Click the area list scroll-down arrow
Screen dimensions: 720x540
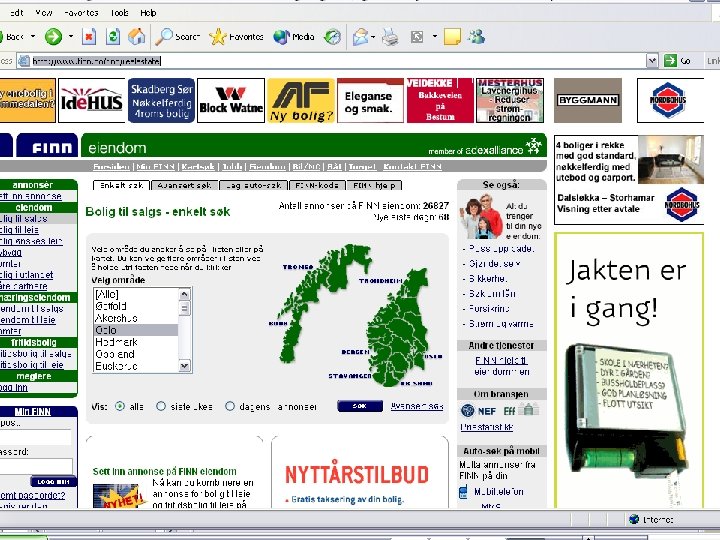coord(185,366)
